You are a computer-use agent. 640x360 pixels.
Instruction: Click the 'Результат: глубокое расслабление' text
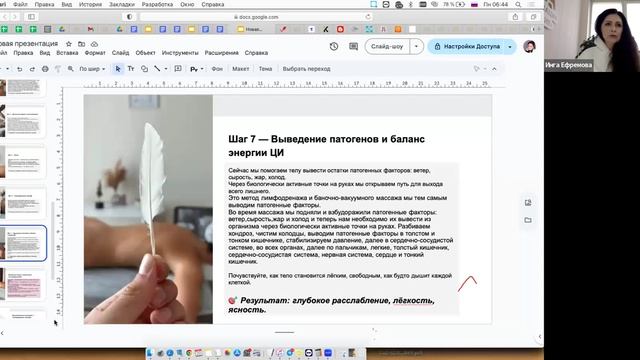pos(331,305)
